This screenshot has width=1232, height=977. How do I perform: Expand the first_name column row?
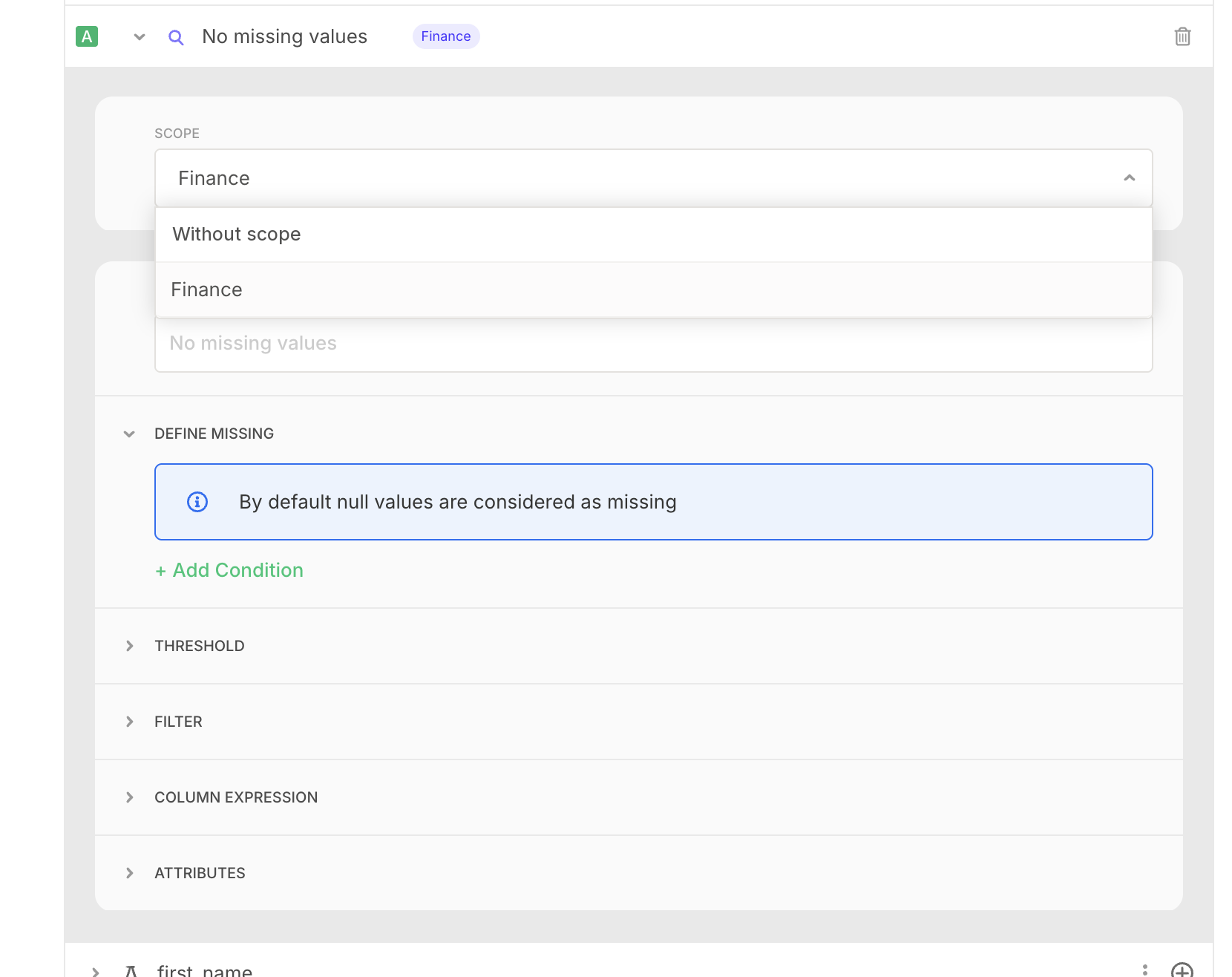(x=95, y=971)
